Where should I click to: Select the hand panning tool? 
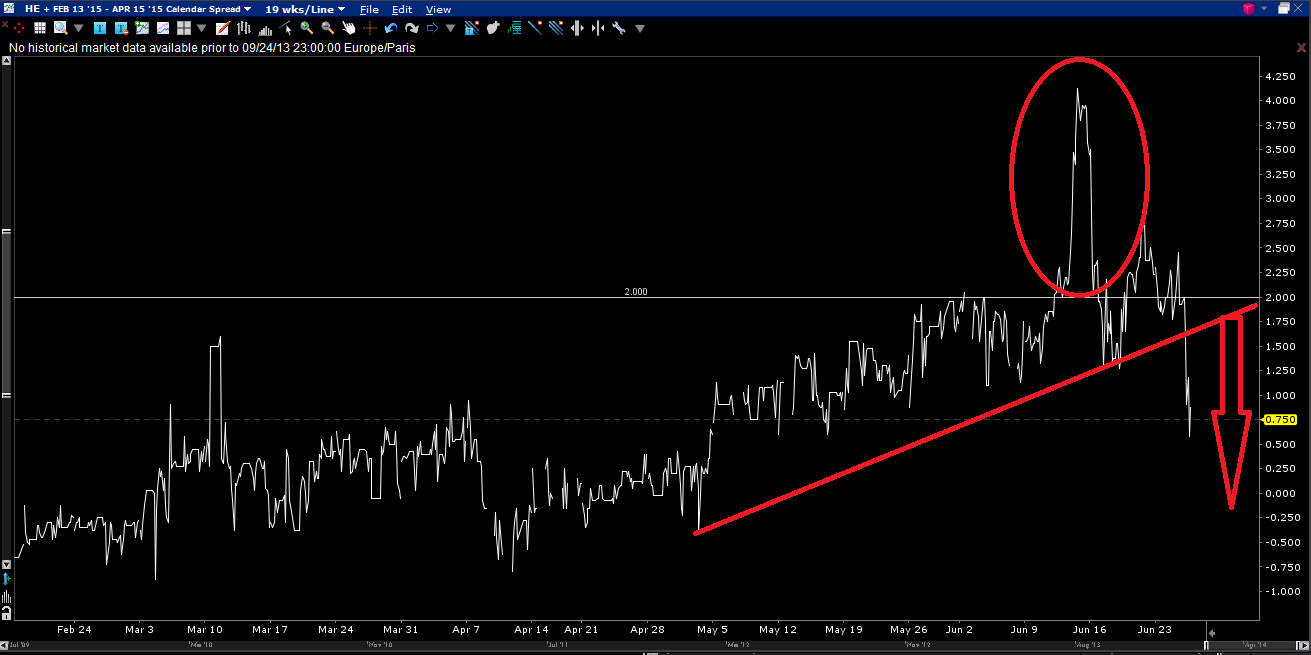(349, 28)
